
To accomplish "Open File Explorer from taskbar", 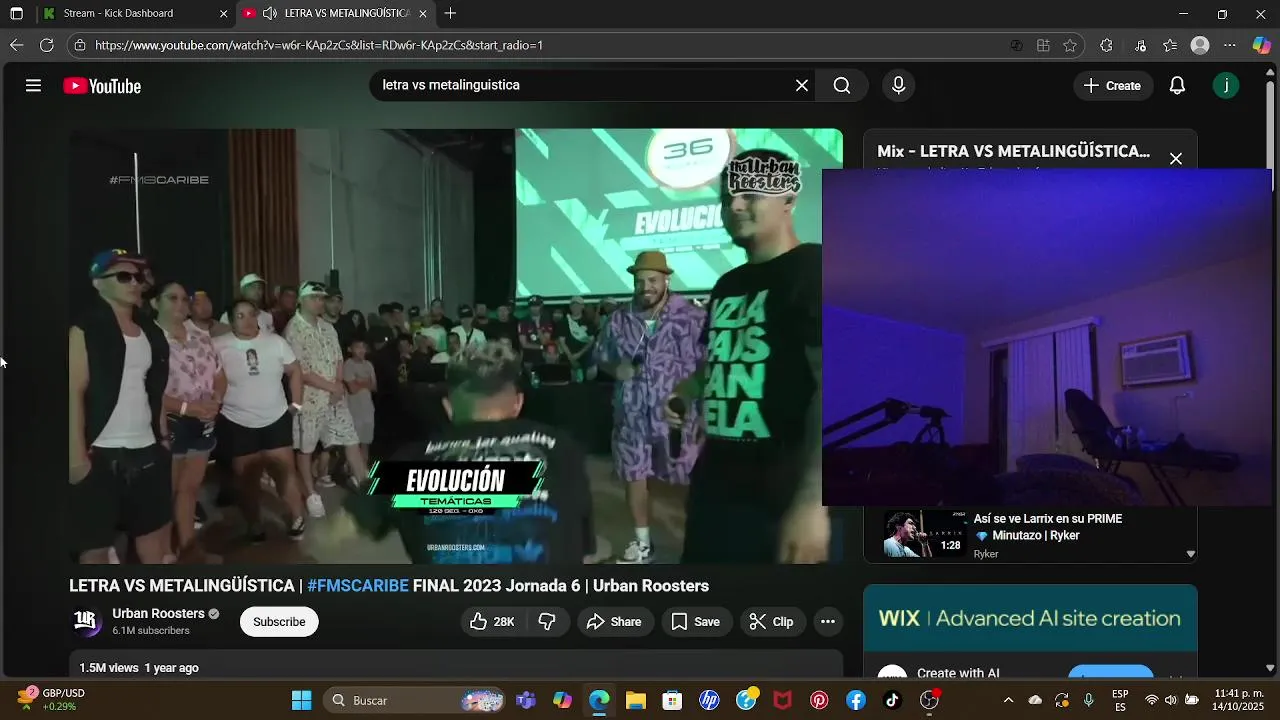I will (635, 700).
